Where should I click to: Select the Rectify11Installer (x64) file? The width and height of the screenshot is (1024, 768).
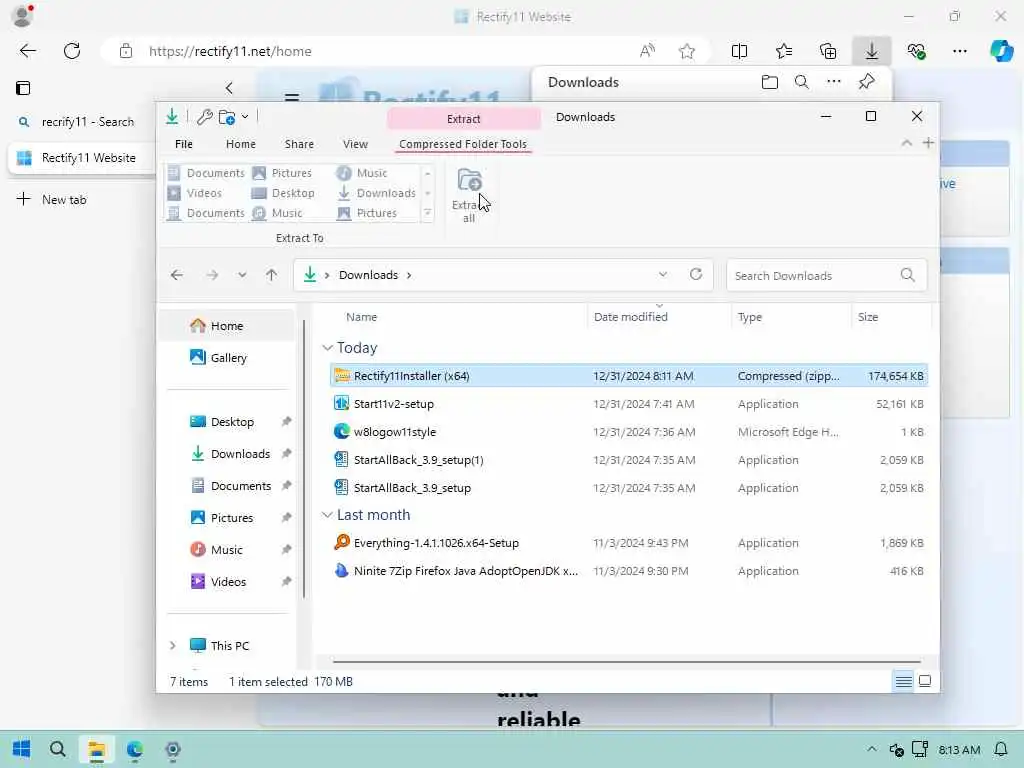click(x=628, y=376)
